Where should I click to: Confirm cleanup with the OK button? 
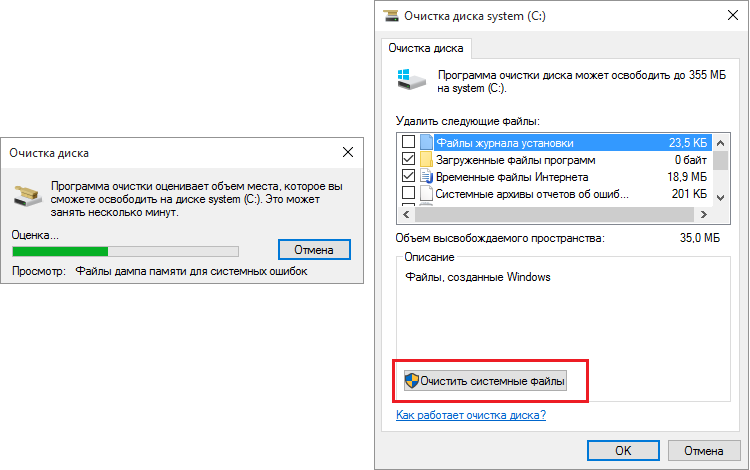[623, 450]
